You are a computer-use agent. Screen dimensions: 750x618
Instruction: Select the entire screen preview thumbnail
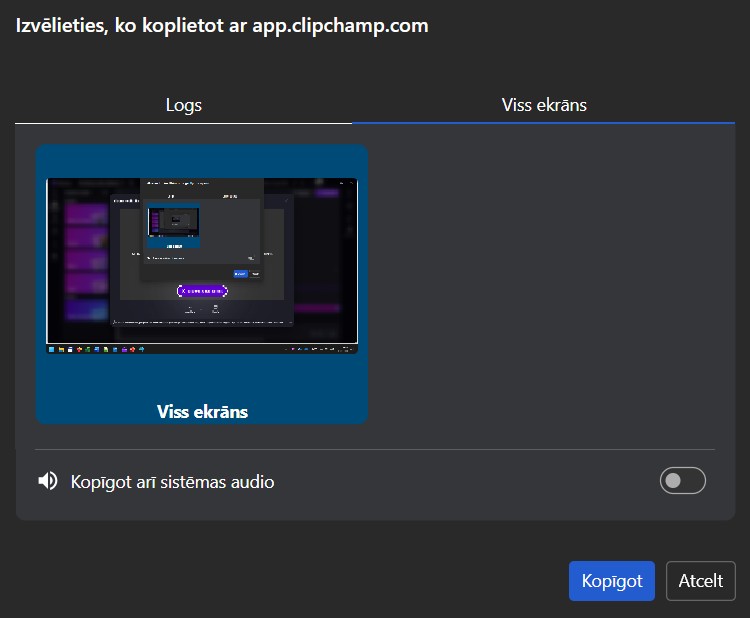(x=201, y=267)
